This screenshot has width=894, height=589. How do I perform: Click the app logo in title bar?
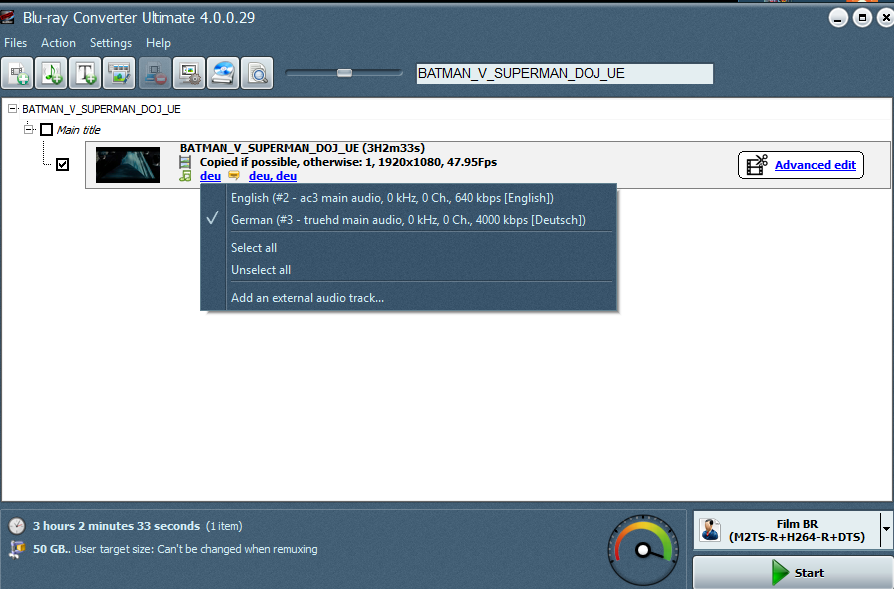click(7, 17)
